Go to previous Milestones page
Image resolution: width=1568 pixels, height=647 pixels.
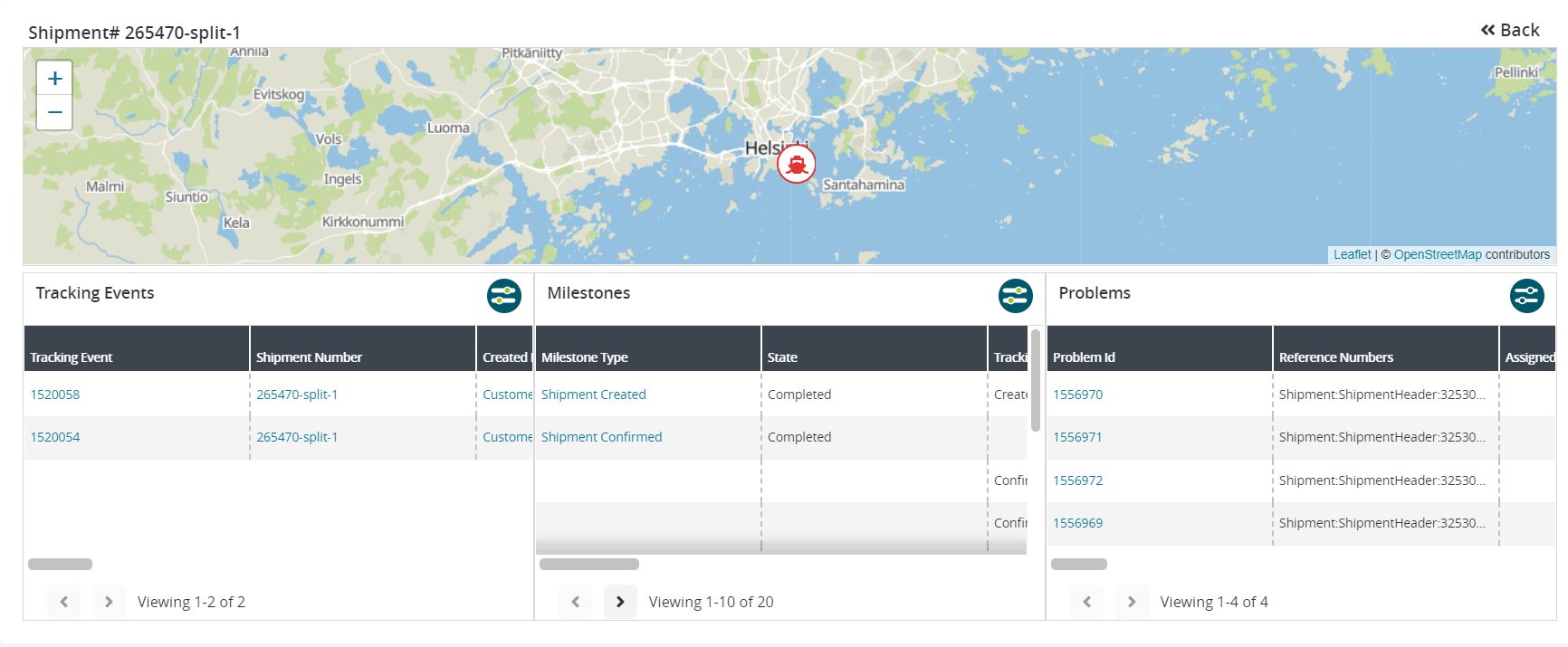tap(575, 602)
